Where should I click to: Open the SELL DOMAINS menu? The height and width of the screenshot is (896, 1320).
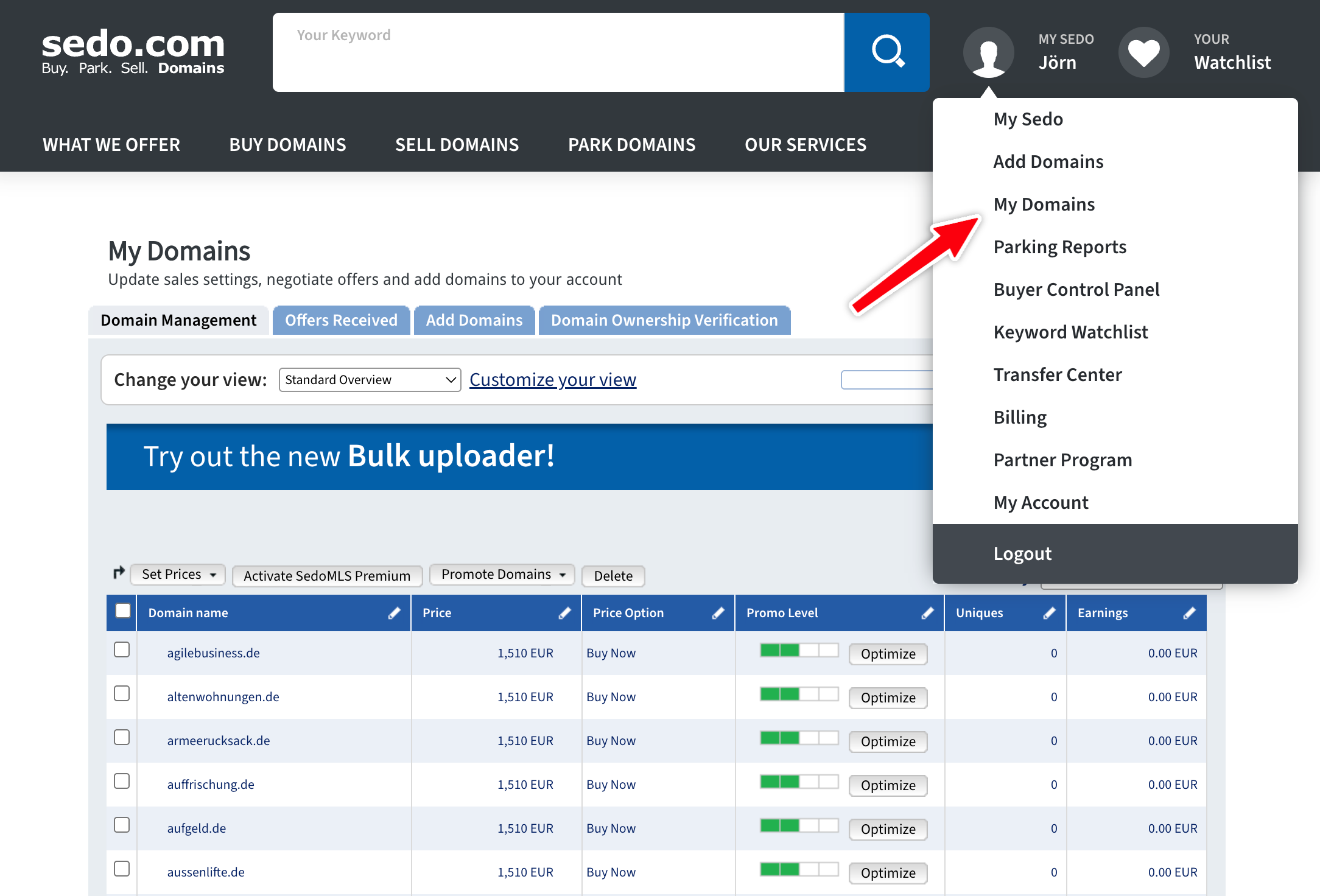(457, 145)
